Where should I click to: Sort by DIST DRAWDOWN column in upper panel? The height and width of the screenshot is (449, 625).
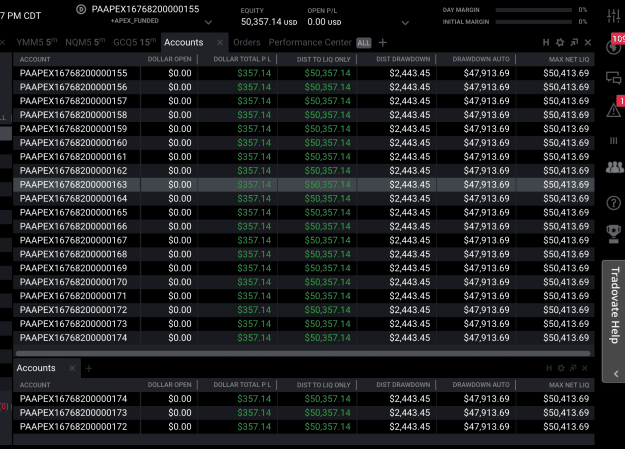[403, 59]
